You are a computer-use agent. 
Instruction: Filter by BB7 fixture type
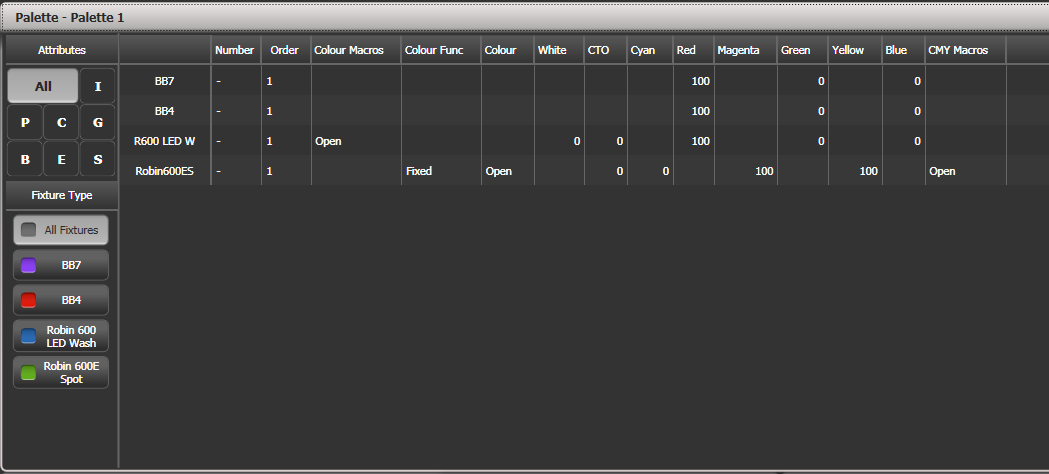[x=61, y=265]
